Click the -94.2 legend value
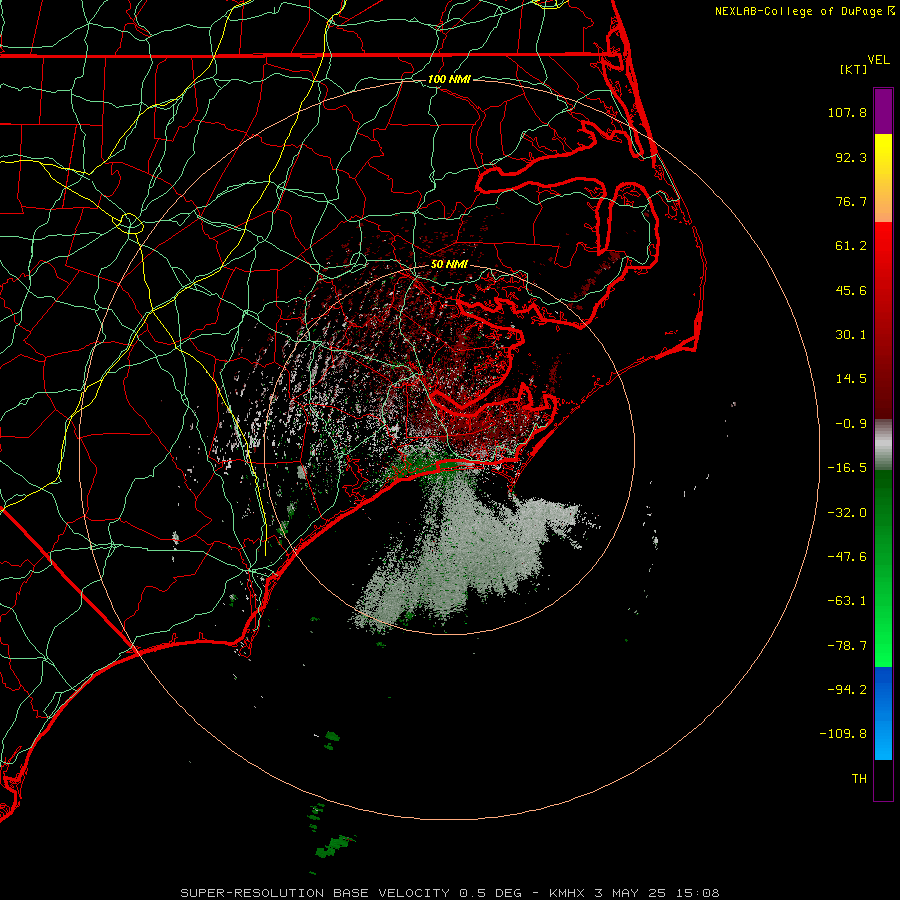 847,689
